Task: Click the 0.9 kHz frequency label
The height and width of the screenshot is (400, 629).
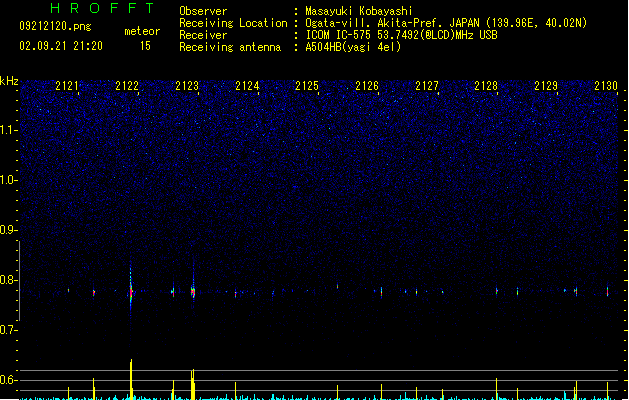Action: click(x=8, y=230)
